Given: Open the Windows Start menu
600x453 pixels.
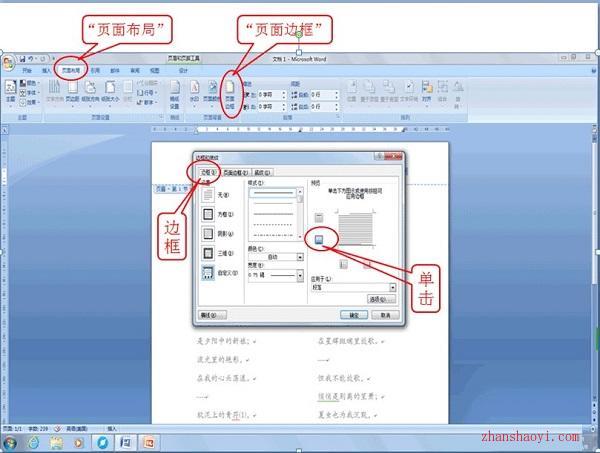Looking at the screenshot, I should tap(10, 443).
